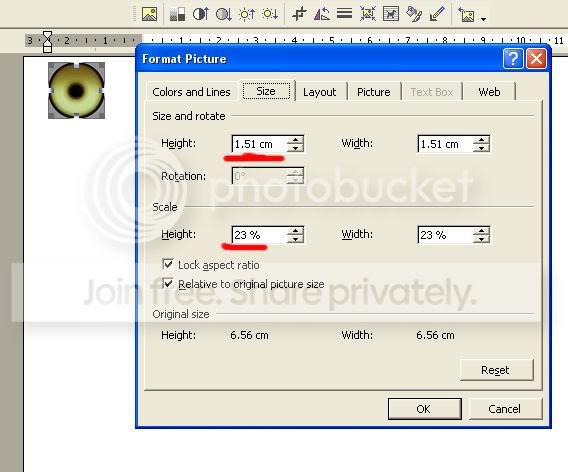Select the Crop tool
Viewport: 568px width, 472px height.
click(x=299, y=14)
